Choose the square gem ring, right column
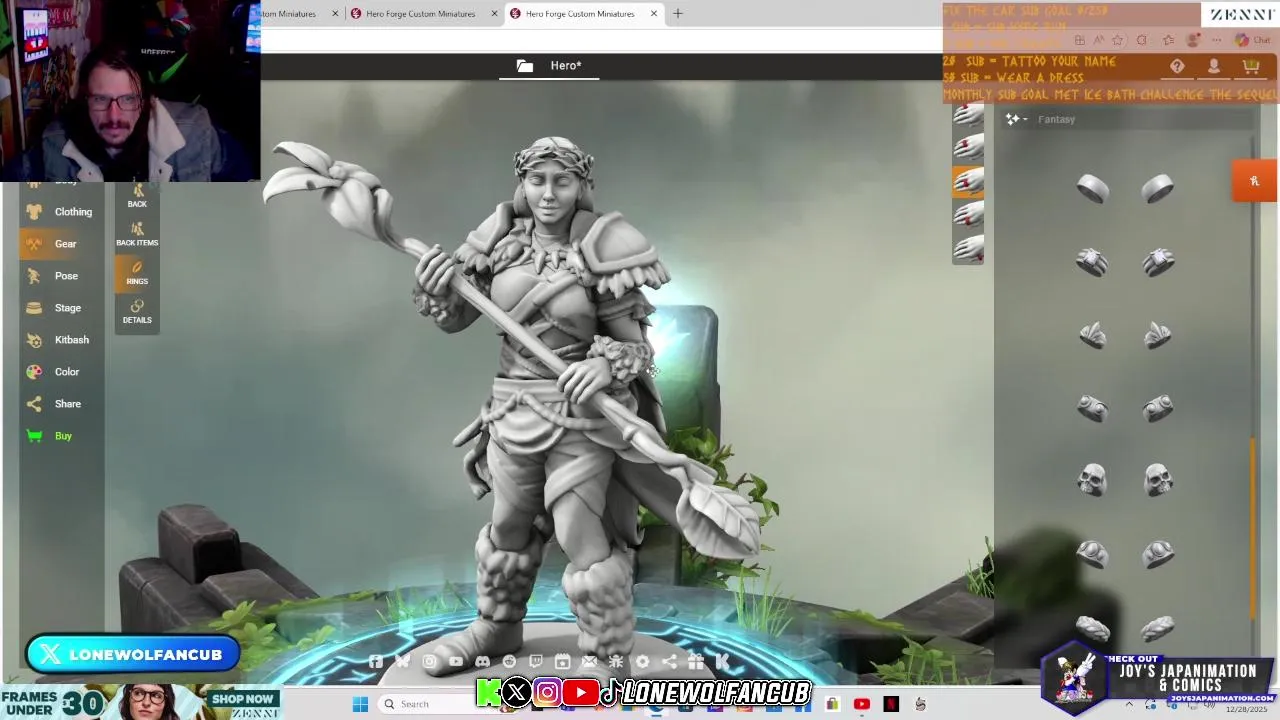 1158,262
